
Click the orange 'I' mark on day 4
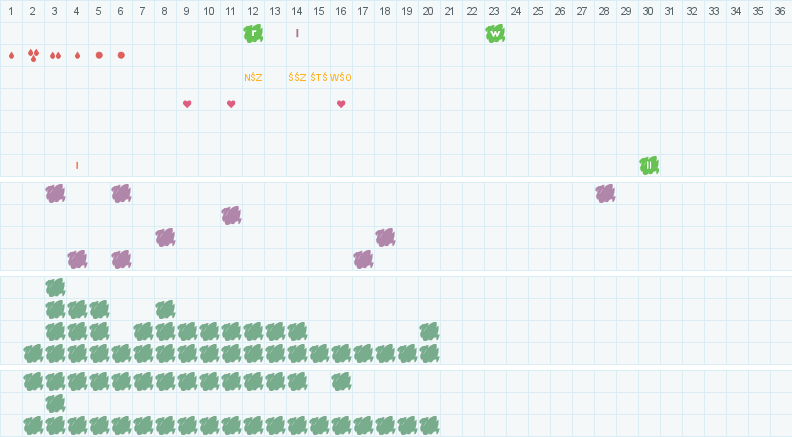point(77,165)
